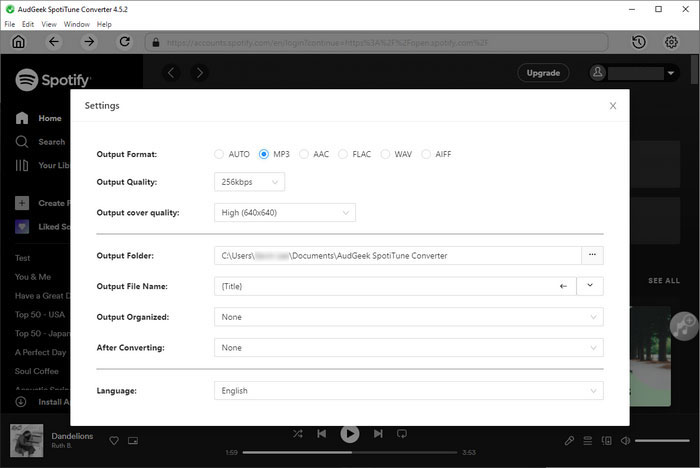The image size is (700, 468).
Task: Open Search in the Spotify sidebar
Action: point(40,142)
